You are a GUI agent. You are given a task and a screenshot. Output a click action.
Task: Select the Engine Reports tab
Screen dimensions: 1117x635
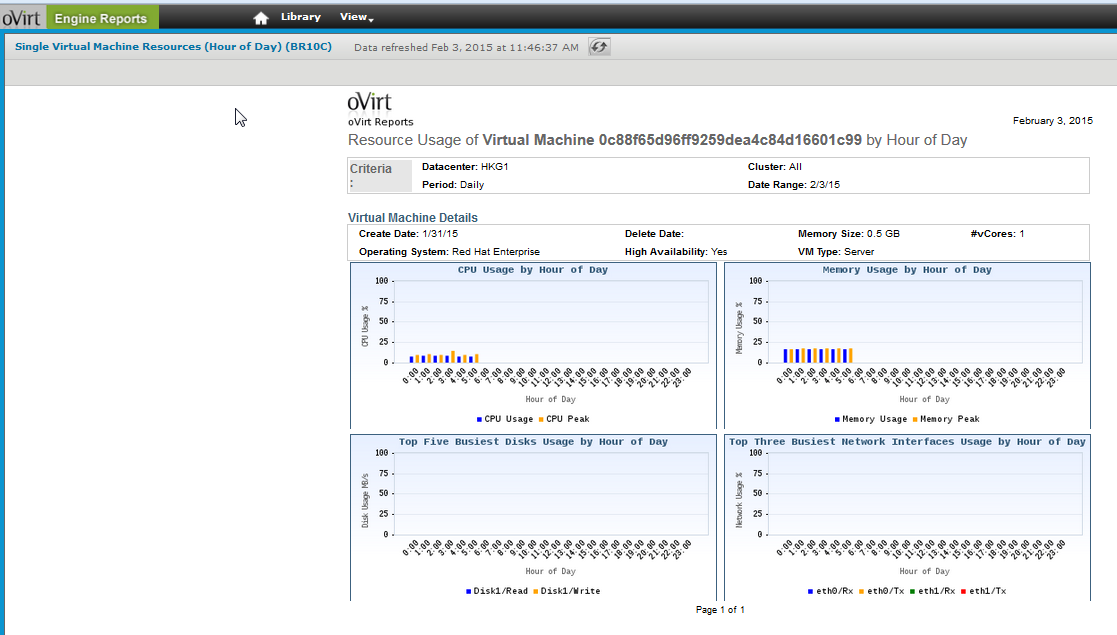click(x=100, y=18)
